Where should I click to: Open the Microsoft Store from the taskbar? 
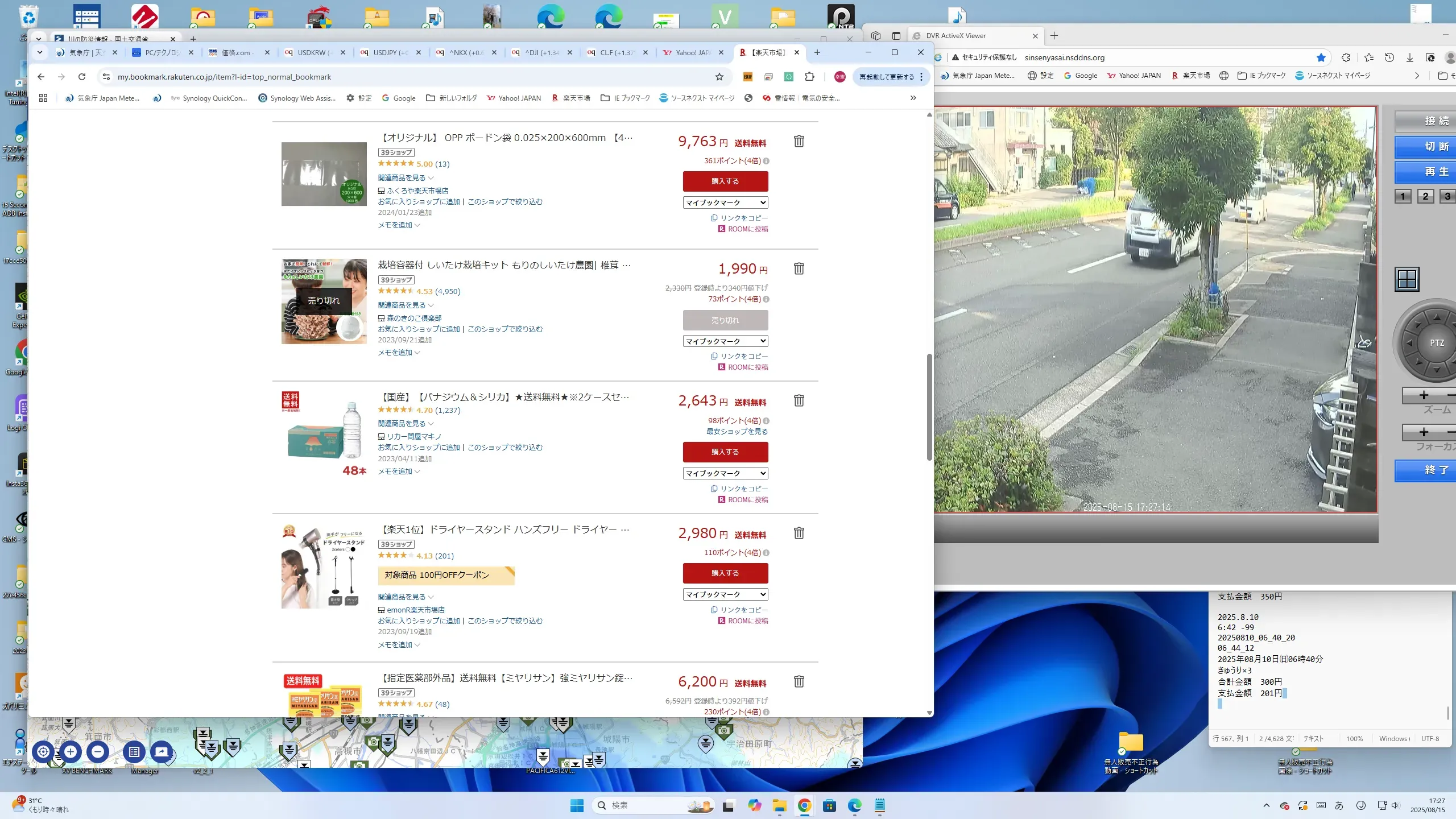point(829,805)
